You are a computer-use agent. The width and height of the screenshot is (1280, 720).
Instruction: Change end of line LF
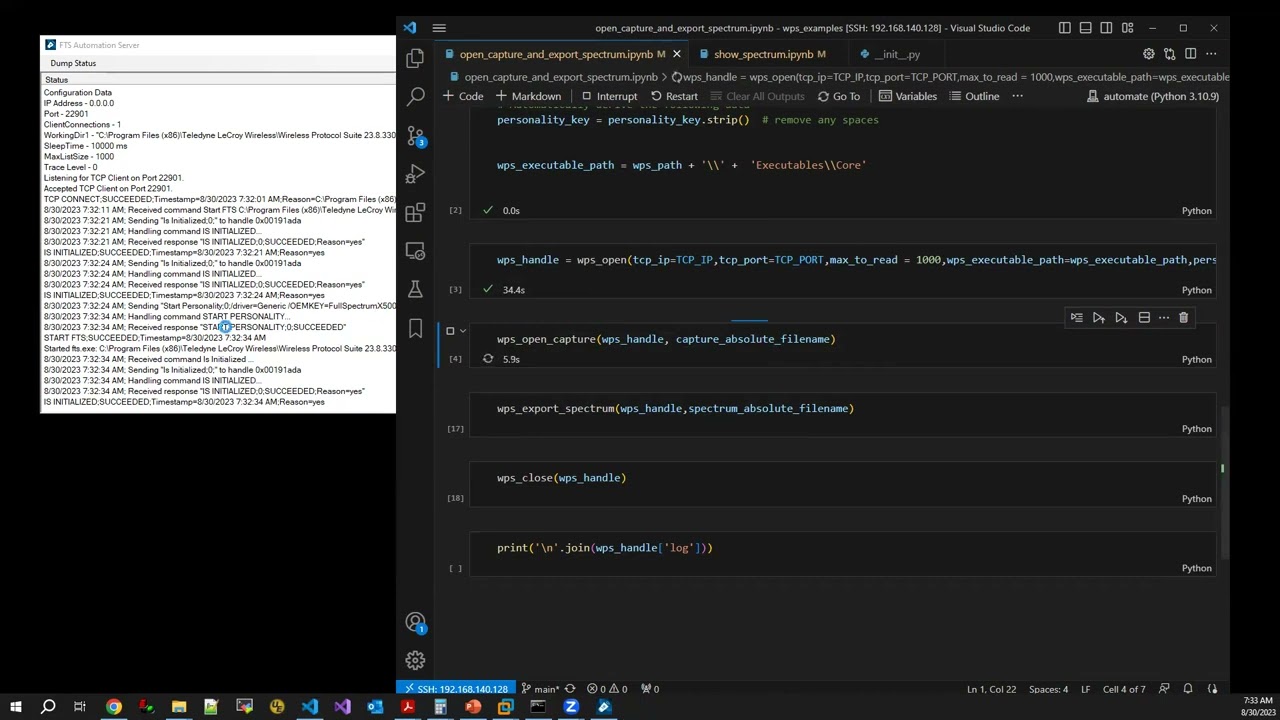click(1087, 689)
